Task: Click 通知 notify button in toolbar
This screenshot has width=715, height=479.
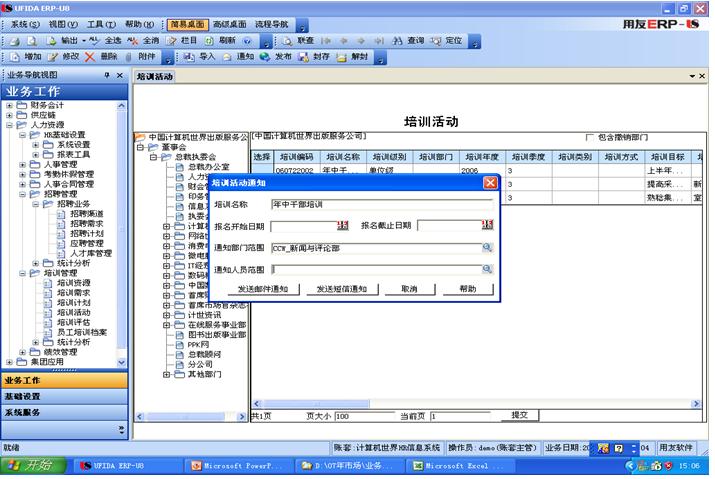Action: pyautogui.click(x=238, y=57)
